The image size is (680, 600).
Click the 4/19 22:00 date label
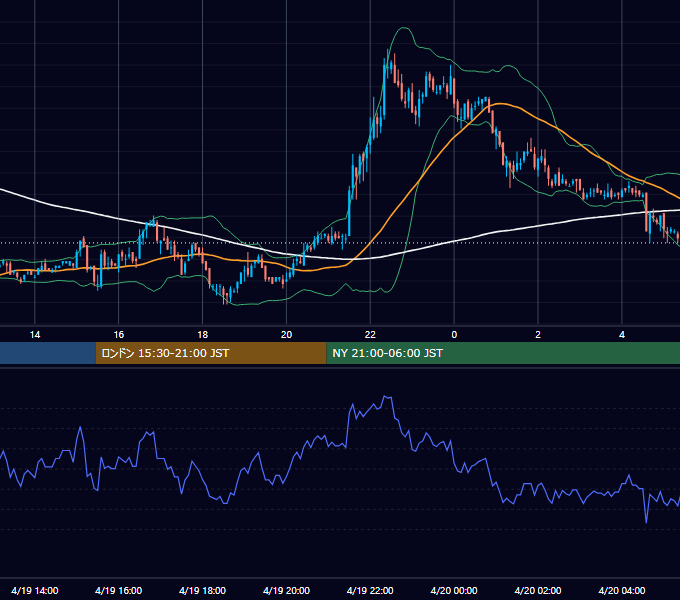coord(370,590)
